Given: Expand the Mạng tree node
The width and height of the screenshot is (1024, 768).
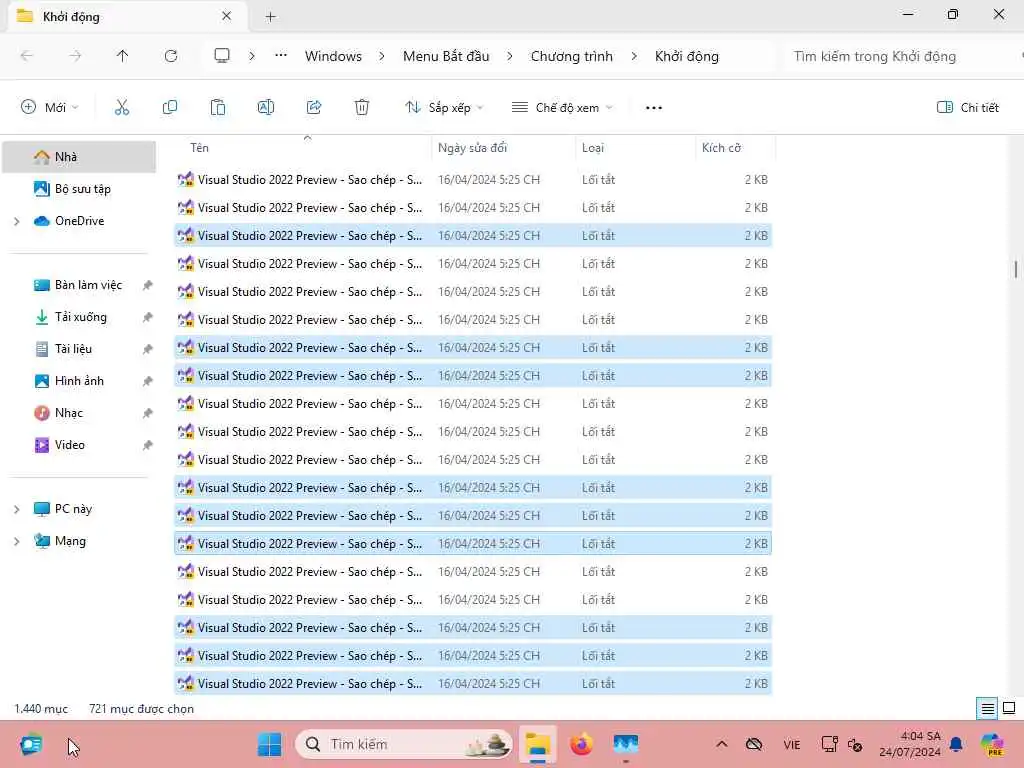Looking at the screenshot, I should click(x=16, y=541).
